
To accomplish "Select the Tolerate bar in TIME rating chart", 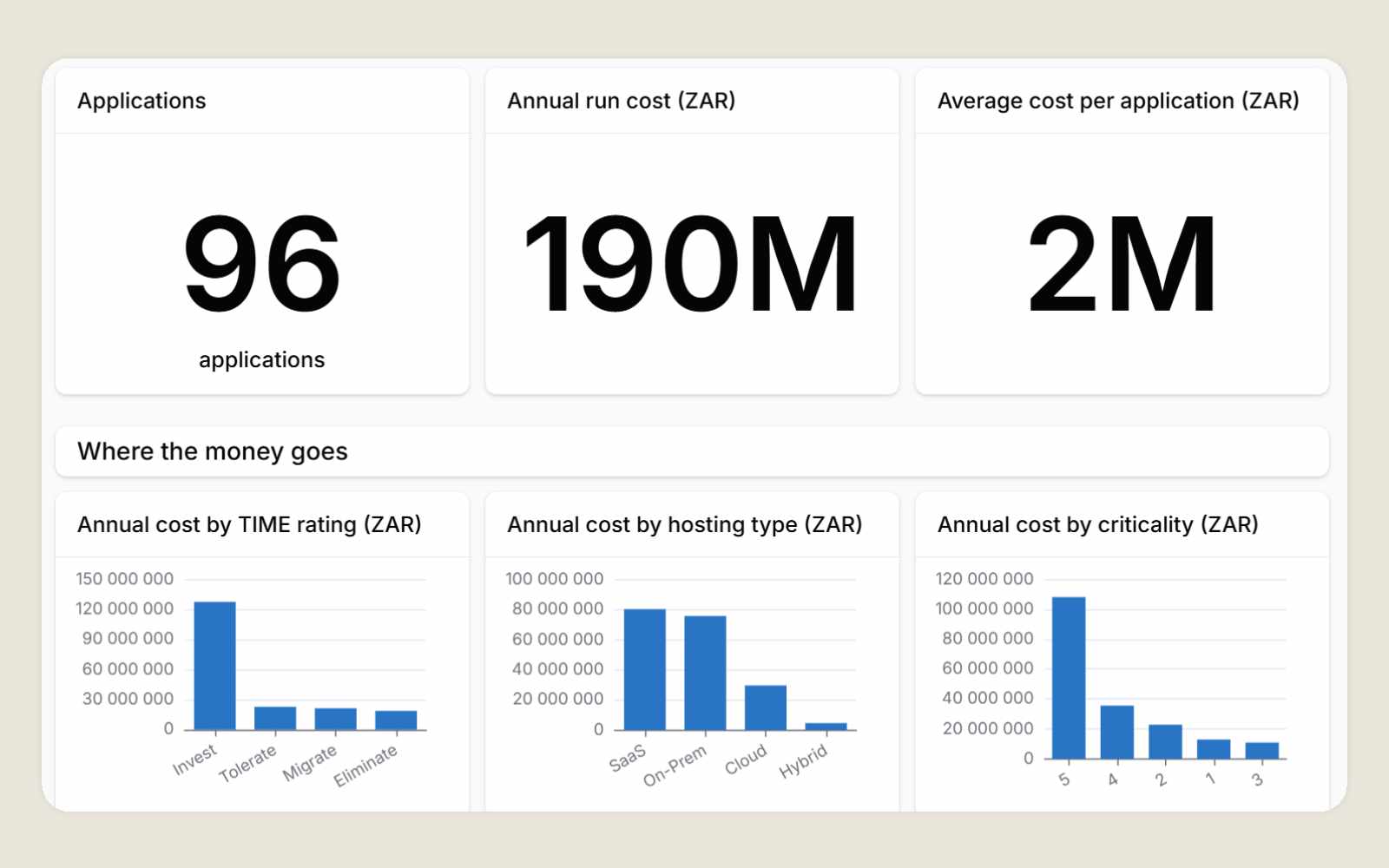I will pyautogui.click(x=275, y=718).
